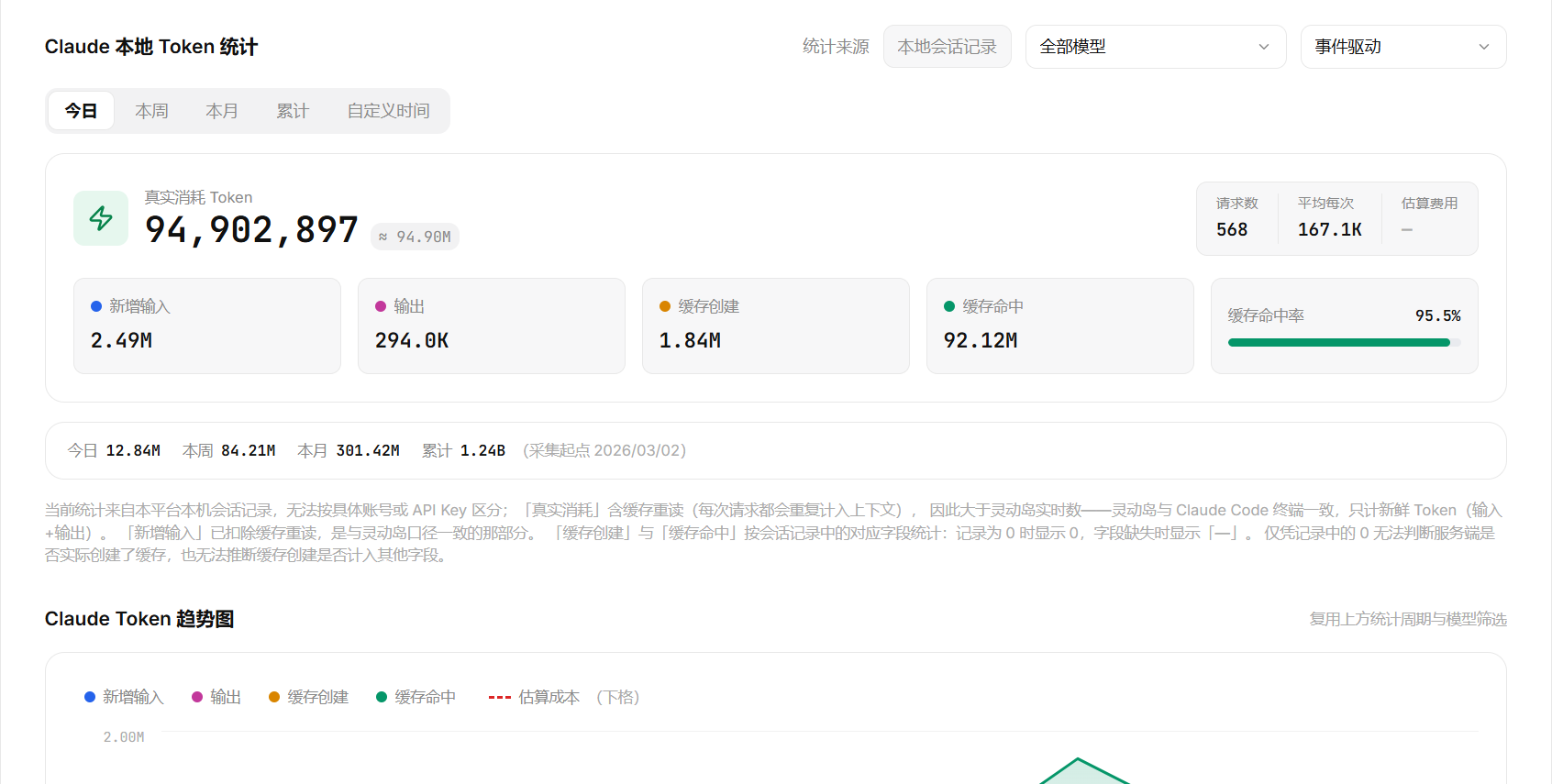The width and height of the screenshot is (1552, 784).
Task: Switch to the 今日 tab
Action: coord(81,111)
